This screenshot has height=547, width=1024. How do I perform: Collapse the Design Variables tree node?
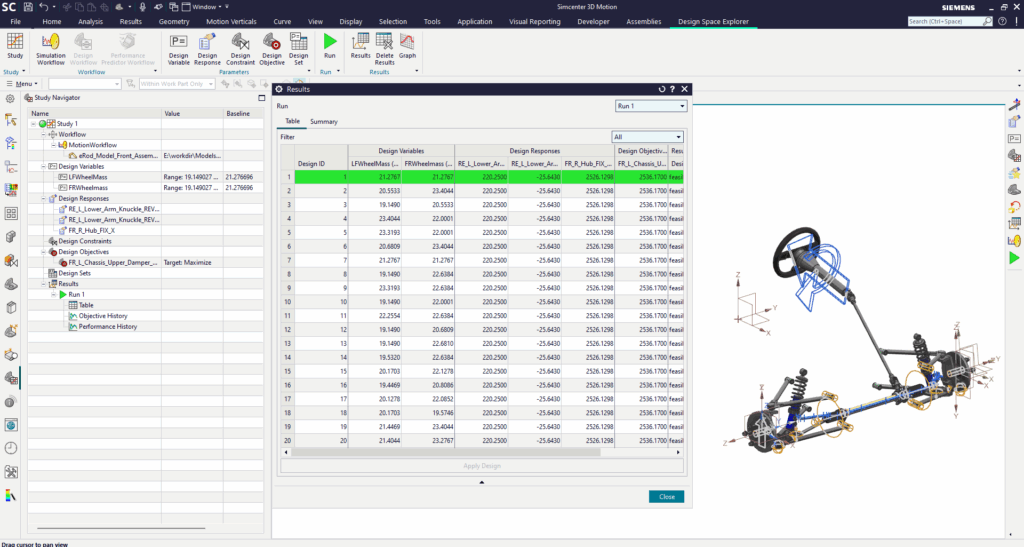[x=43, y=166]
